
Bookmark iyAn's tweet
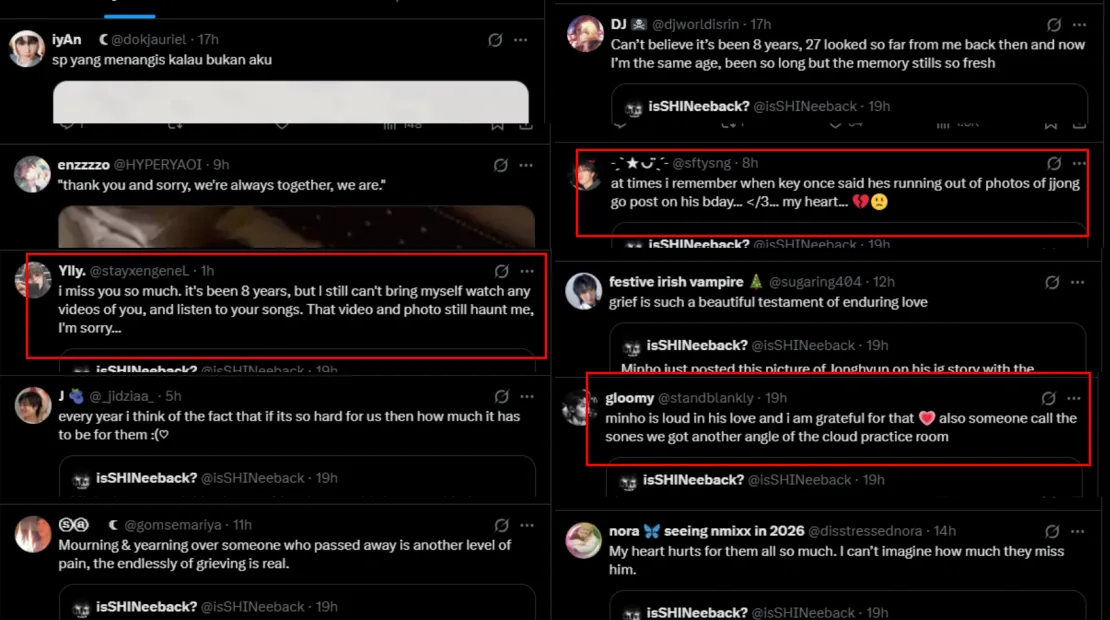click(x=498, y=125)
